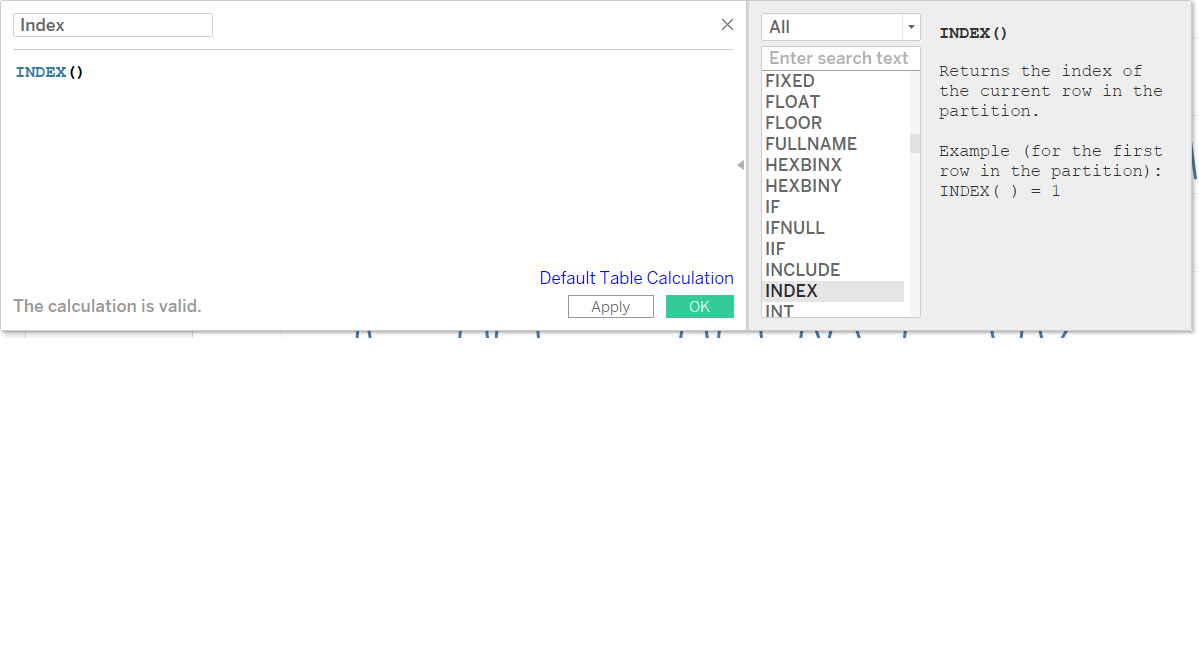
Task: Click the OK button
Action: point(699,306)
